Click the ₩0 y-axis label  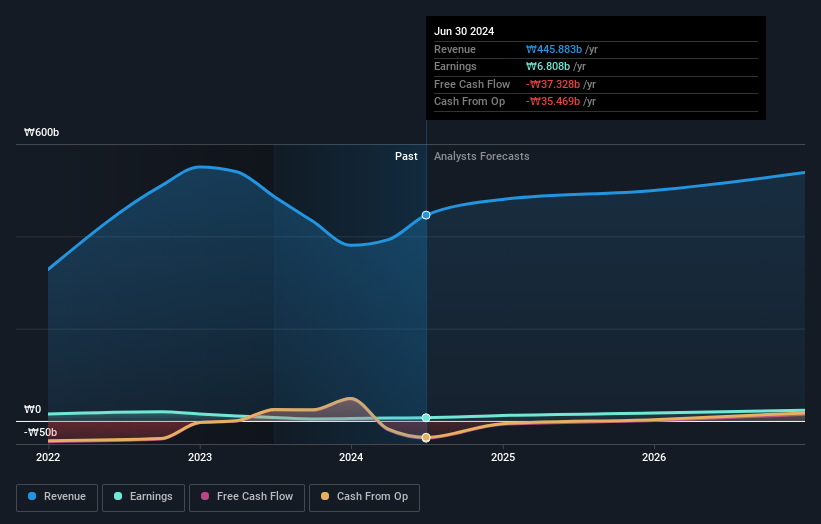click(x=32, y=409)
